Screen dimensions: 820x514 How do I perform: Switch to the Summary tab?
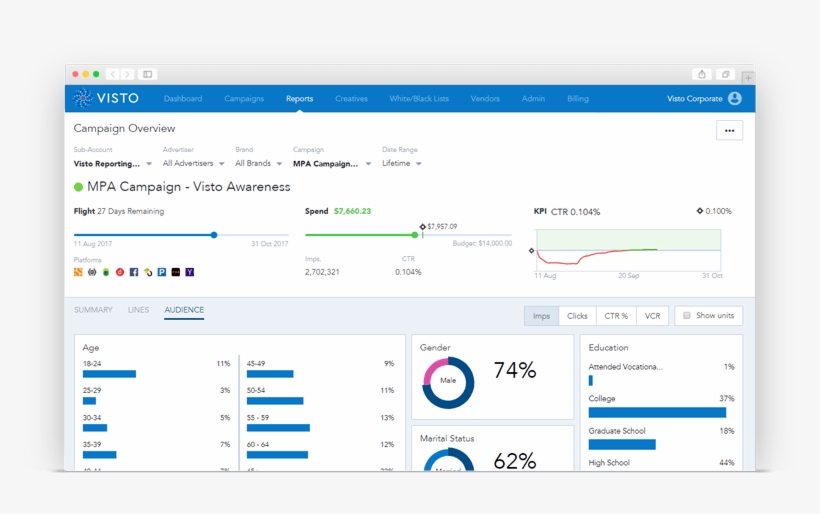[93, 310]
